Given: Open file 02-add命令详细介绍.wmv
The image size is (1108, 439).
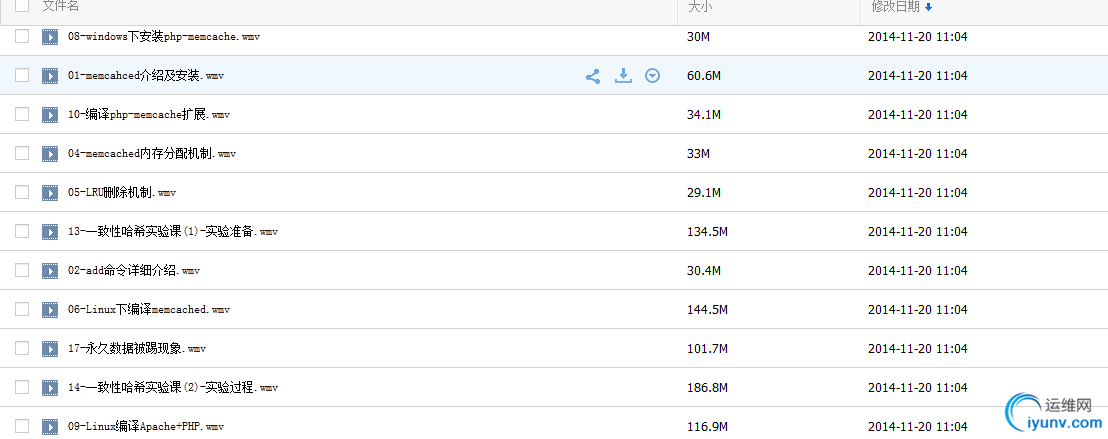Looking at the screenshot, I should 134,270.
